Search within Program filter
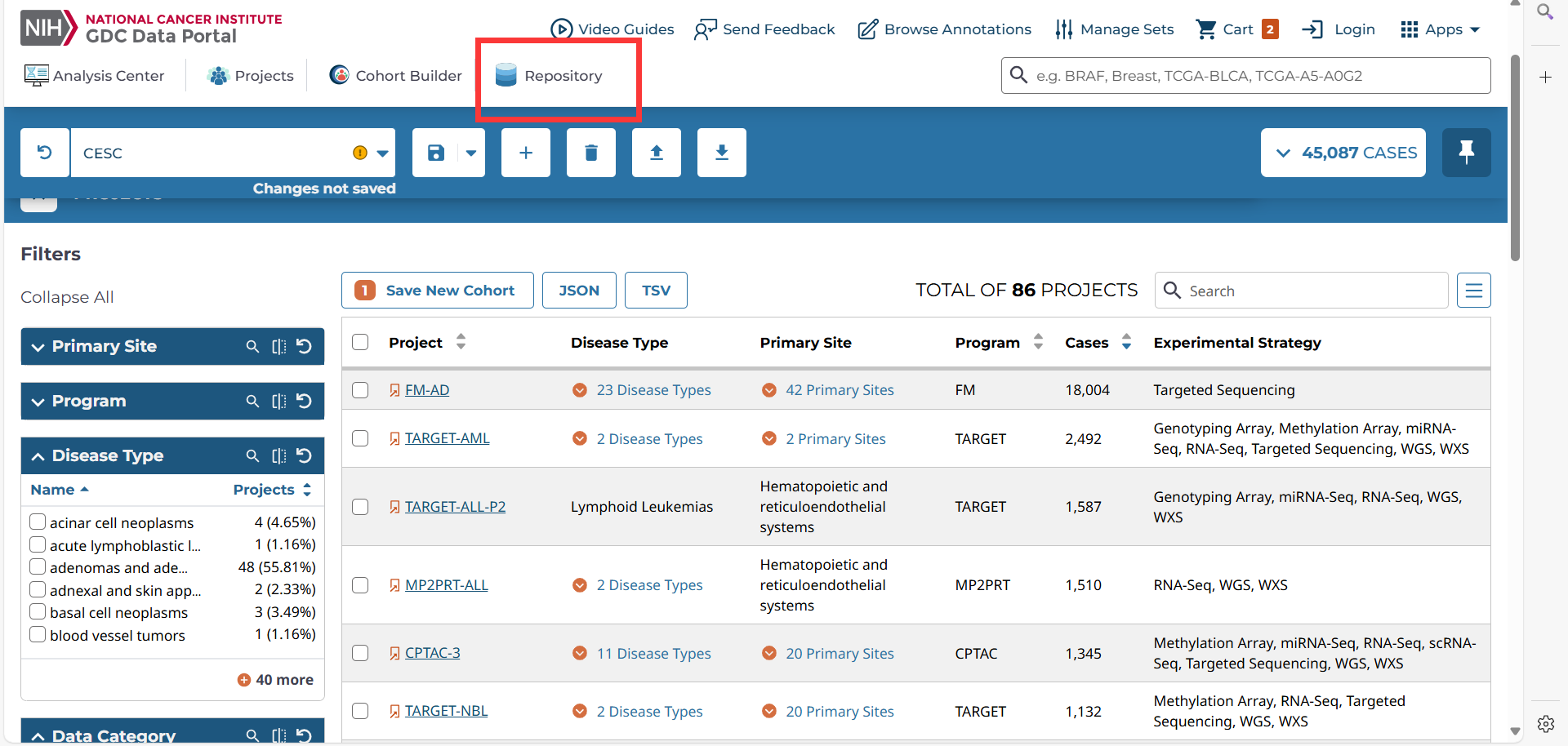Image resolution: width=1568 pixels, height=746 pixels. 252,402
